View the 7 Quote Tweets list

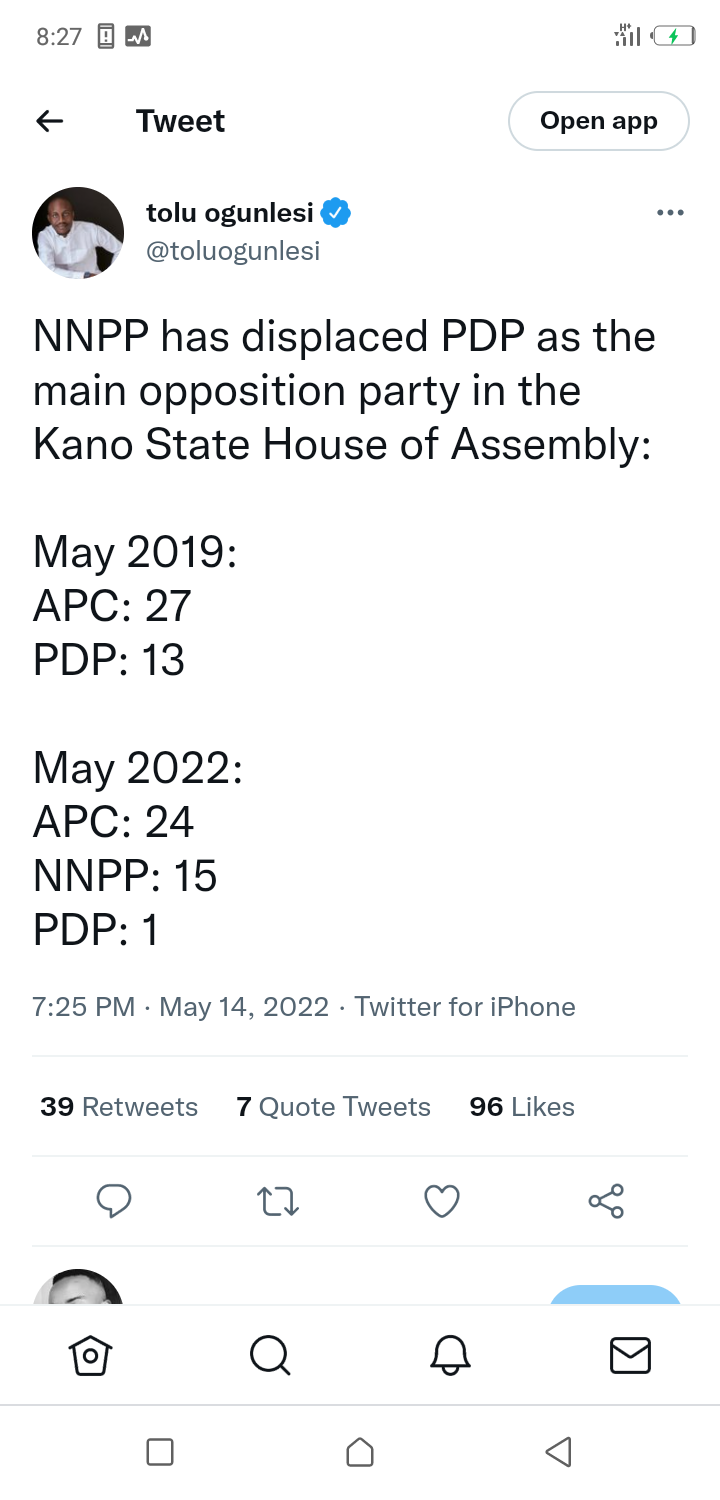(x=333, y=1107)
